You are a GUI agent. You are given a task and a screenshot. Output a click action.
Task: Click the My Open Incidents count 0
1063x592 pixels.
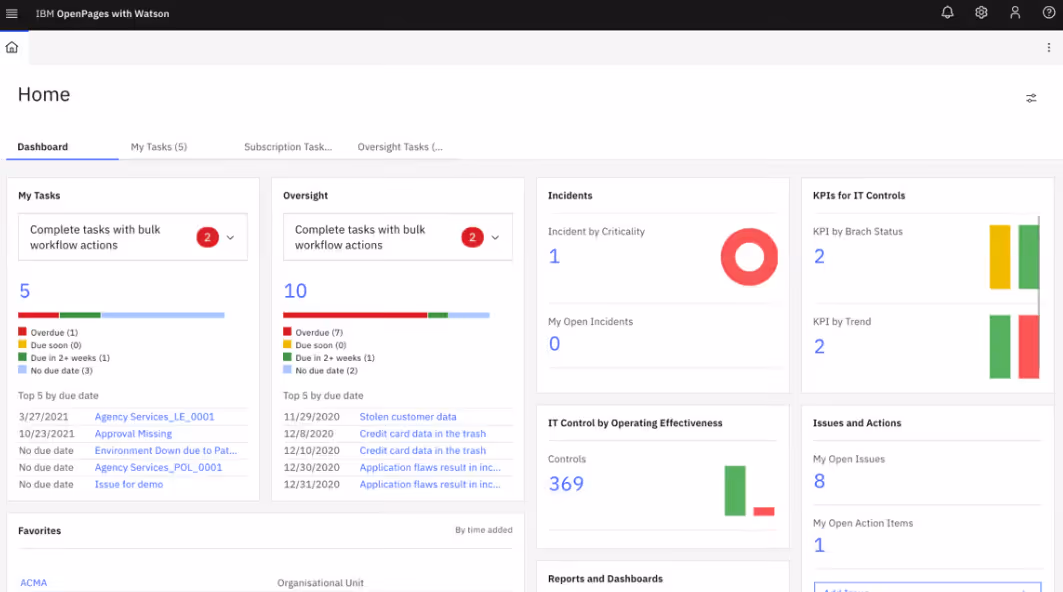pos(554,344)
